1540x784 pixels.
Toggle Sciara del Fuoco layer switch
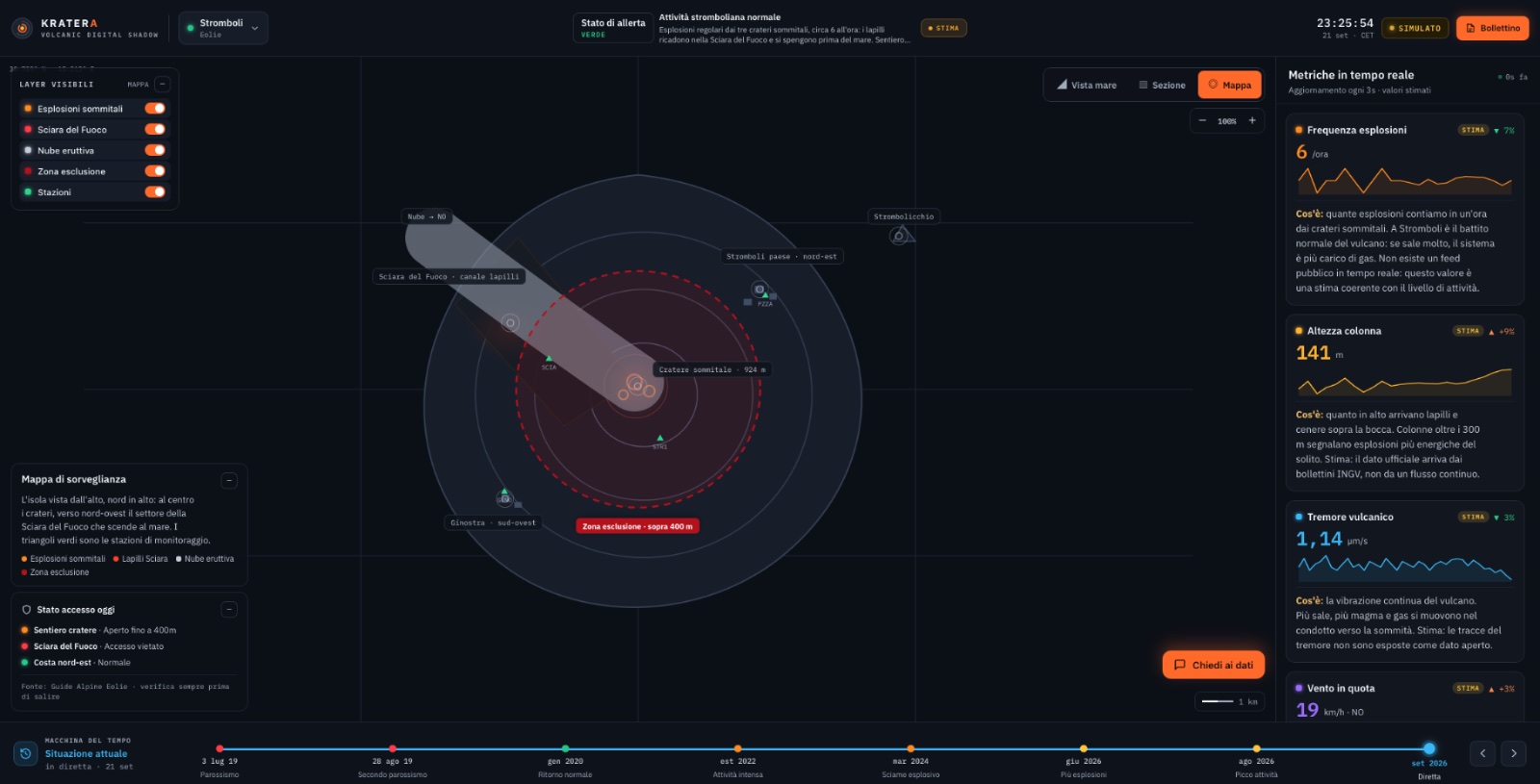[155, 129]
